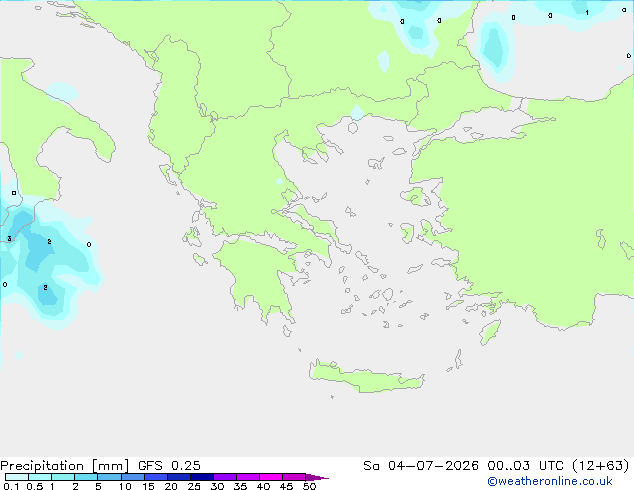Click the "GFS 0.25" model label
Viewport: 634px width, 490px height.
tap(169, 466)
